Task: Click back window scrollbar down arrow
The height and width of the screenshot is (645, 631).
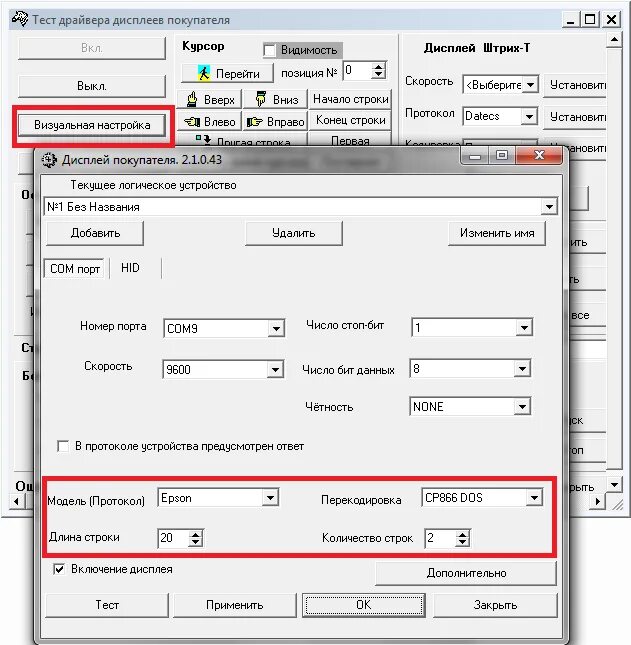Action: (x=614, y=485)
